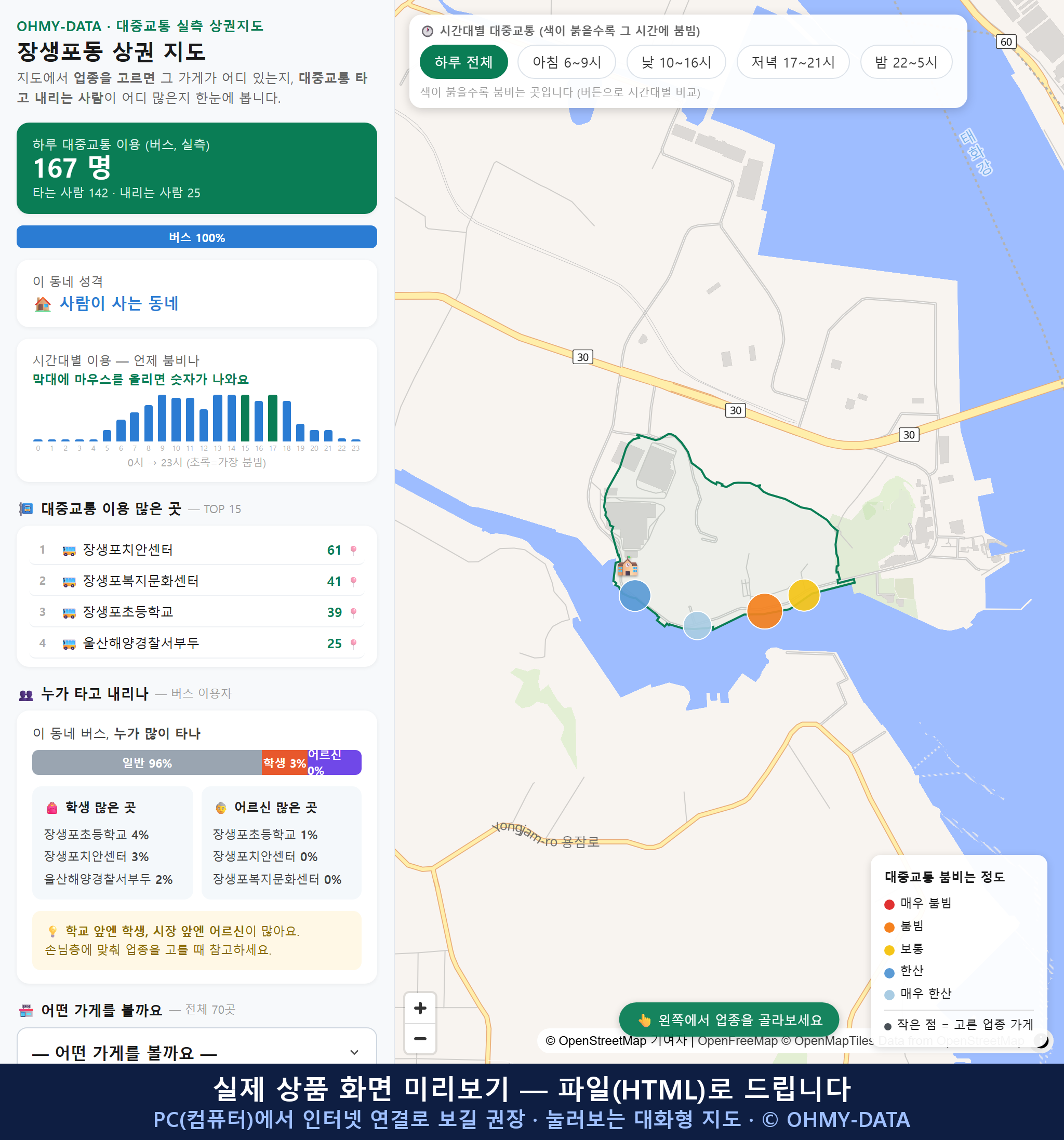Click the 왼쪽에서 업종을 골라보세요 button

pyautogui.click(x=729, y=1020)
